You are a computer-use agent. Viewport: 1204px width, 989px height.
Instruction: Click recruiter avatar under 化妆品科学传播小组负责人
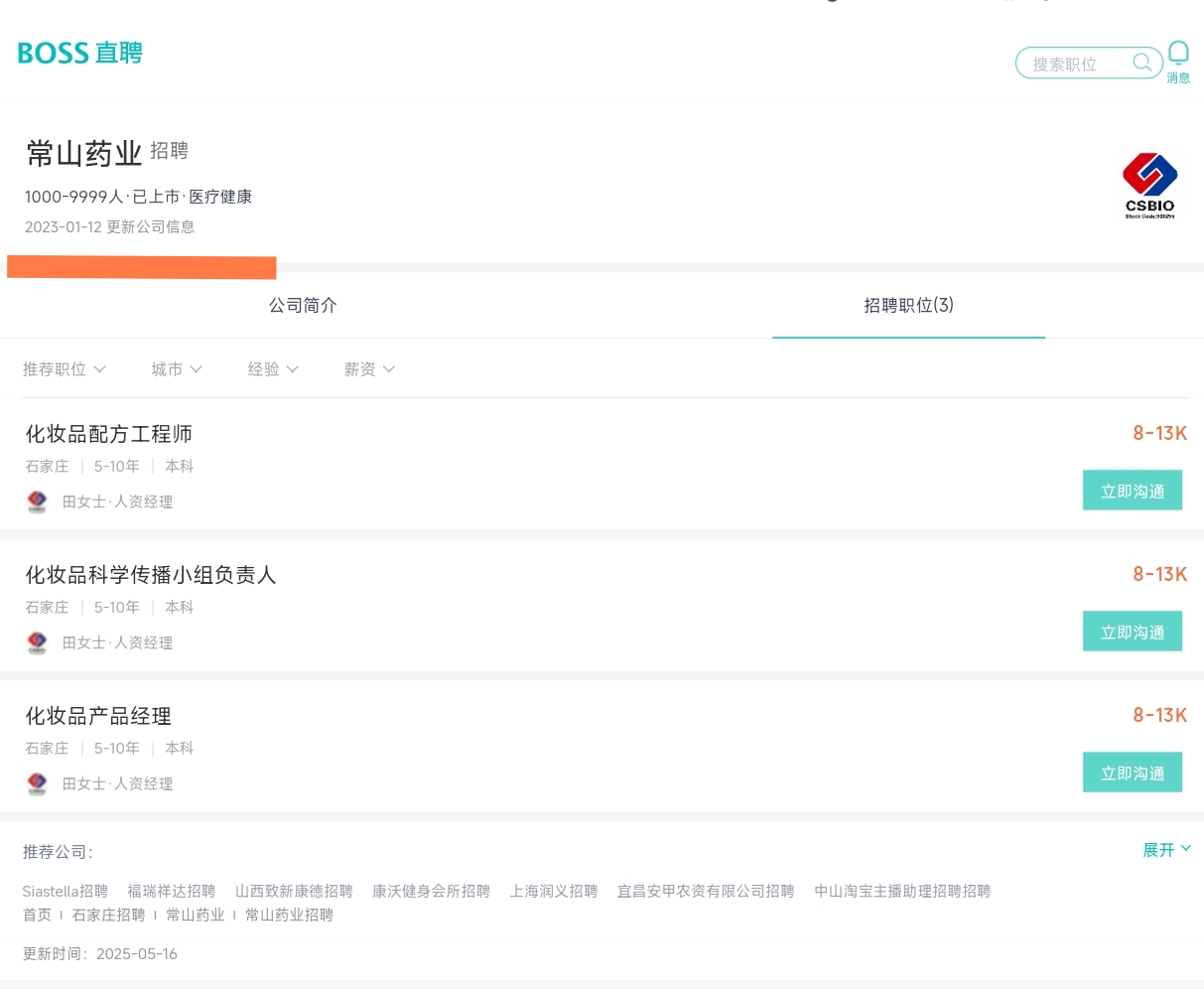(37, 642)
